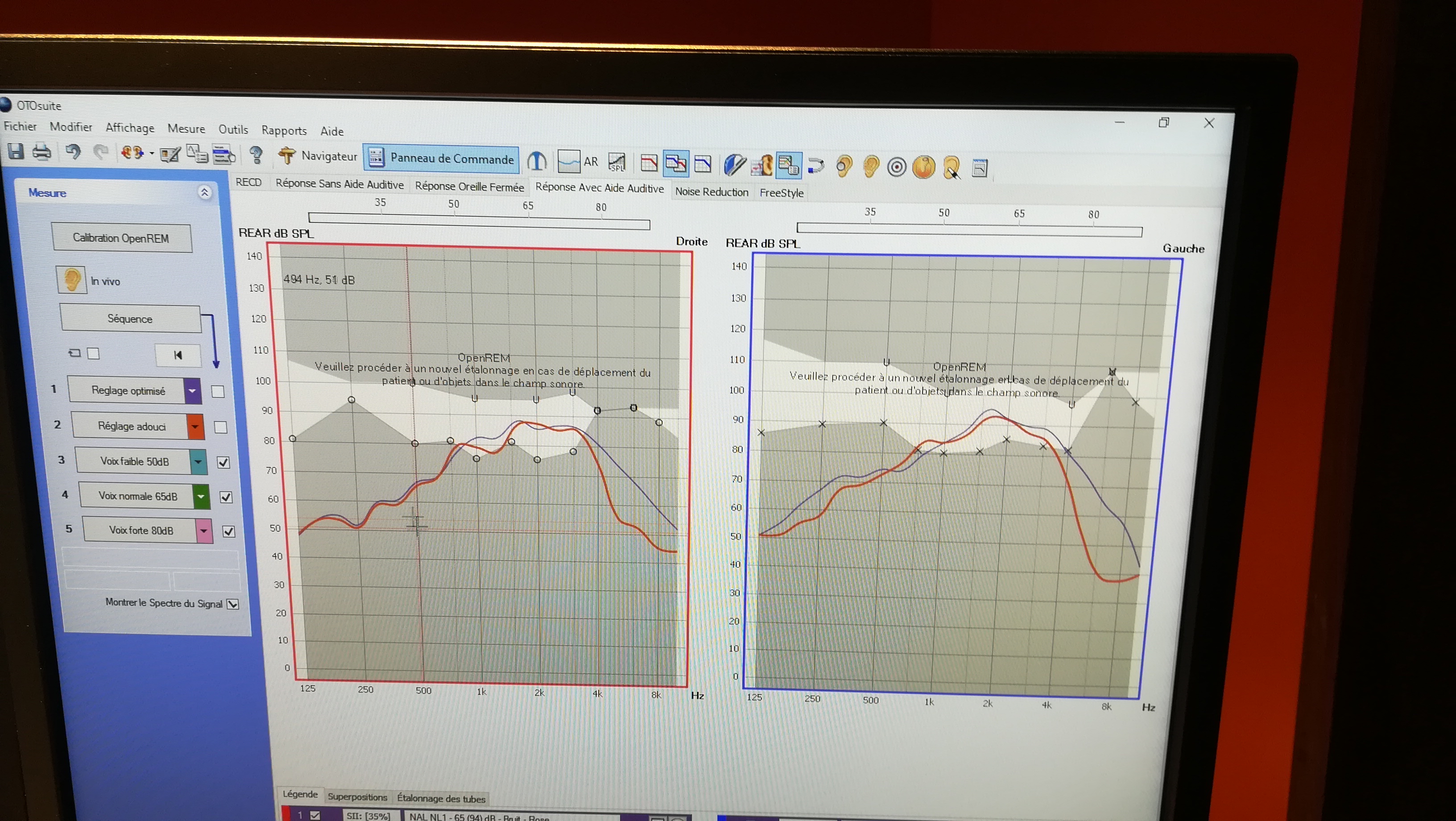Click the question mark help icon
Screen dimensions: 1456x821
click(x=256, y=154)
